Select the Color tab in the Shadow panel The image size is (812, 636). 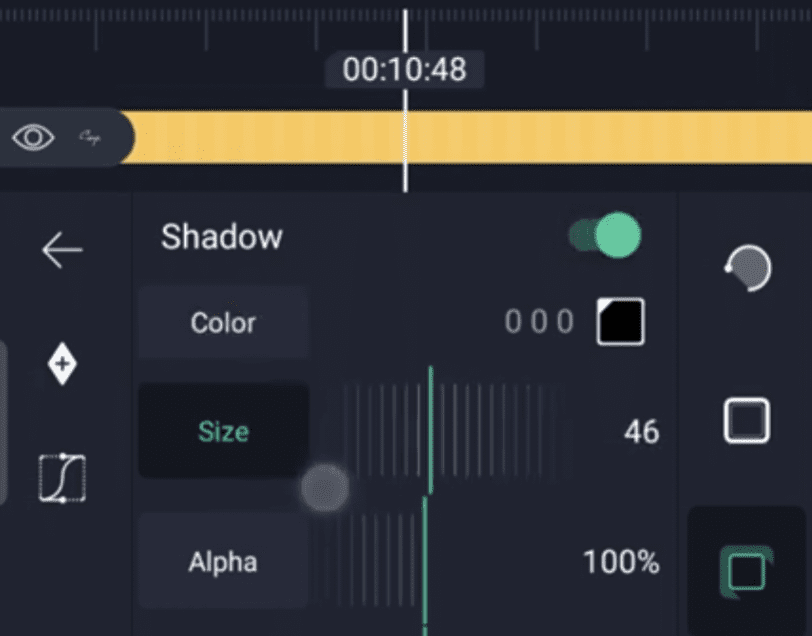click(x=223, y=323)
